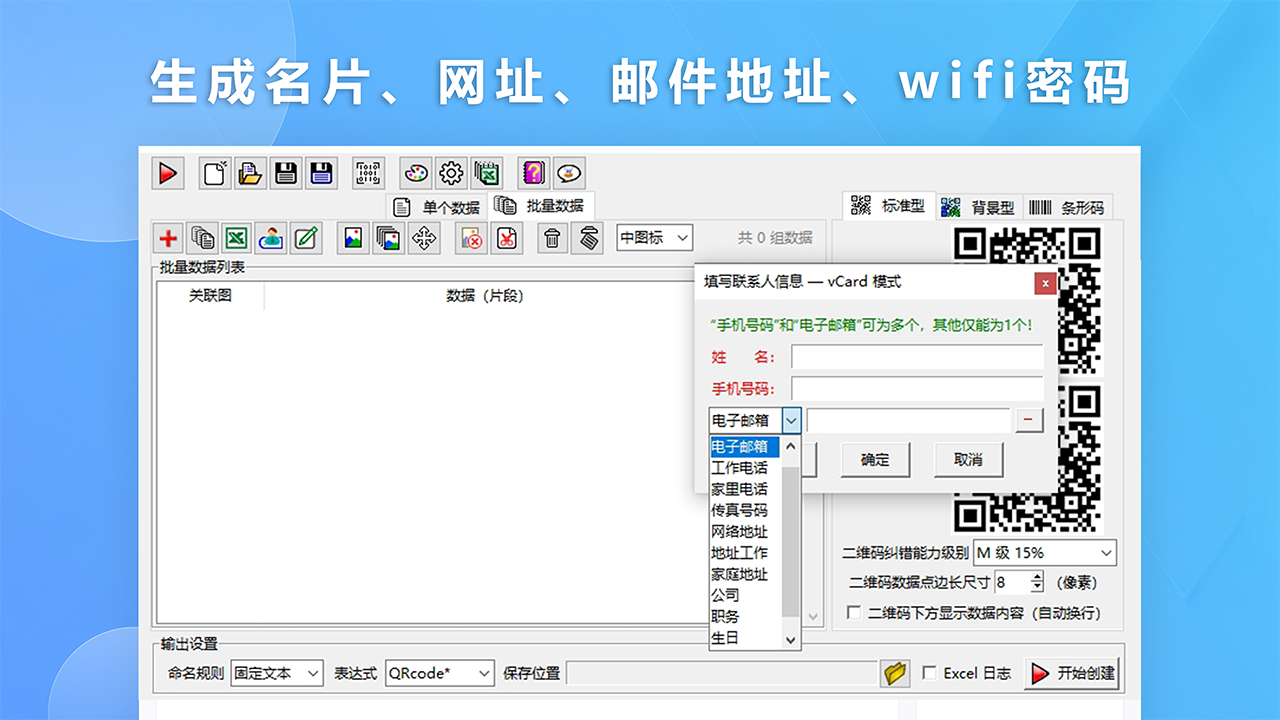The width and height of the screenshot is (1280, 720).
Task: Open the 固定文本 naming rule dropdown
Action: (277, 673)
